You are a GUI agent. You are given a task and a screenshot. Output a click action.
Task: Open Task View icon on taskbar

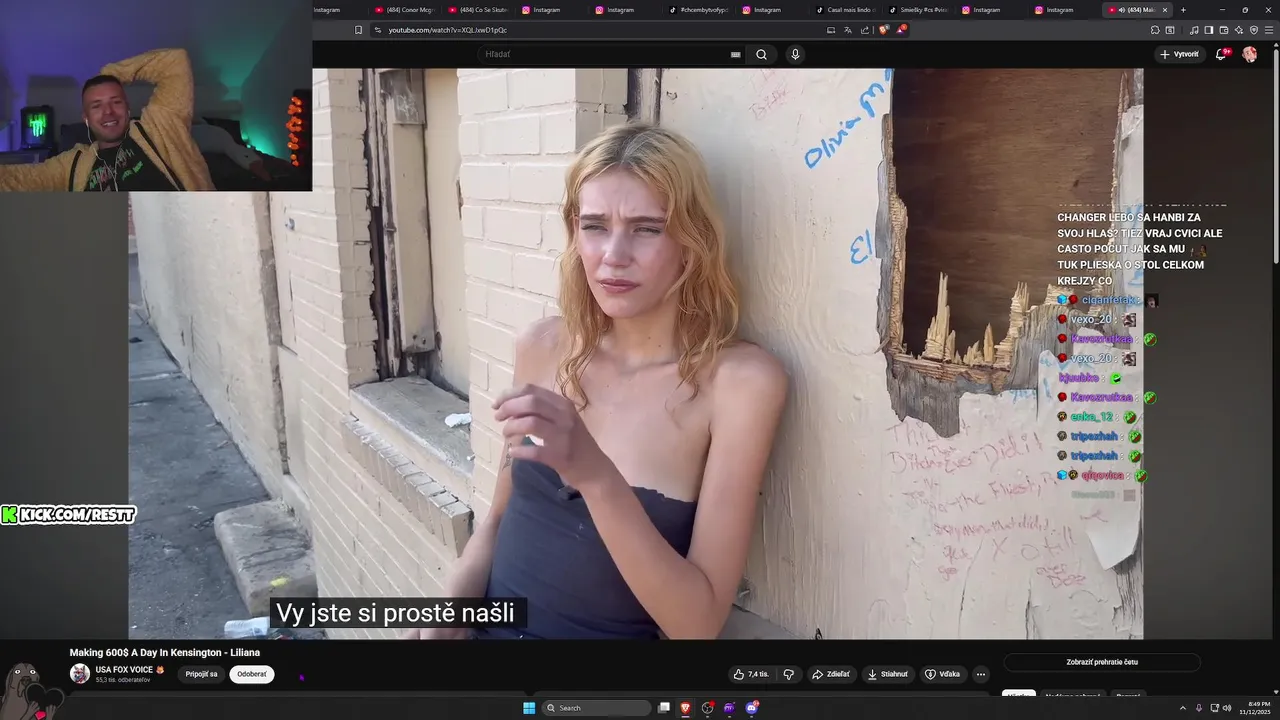(x=664, y=708)
